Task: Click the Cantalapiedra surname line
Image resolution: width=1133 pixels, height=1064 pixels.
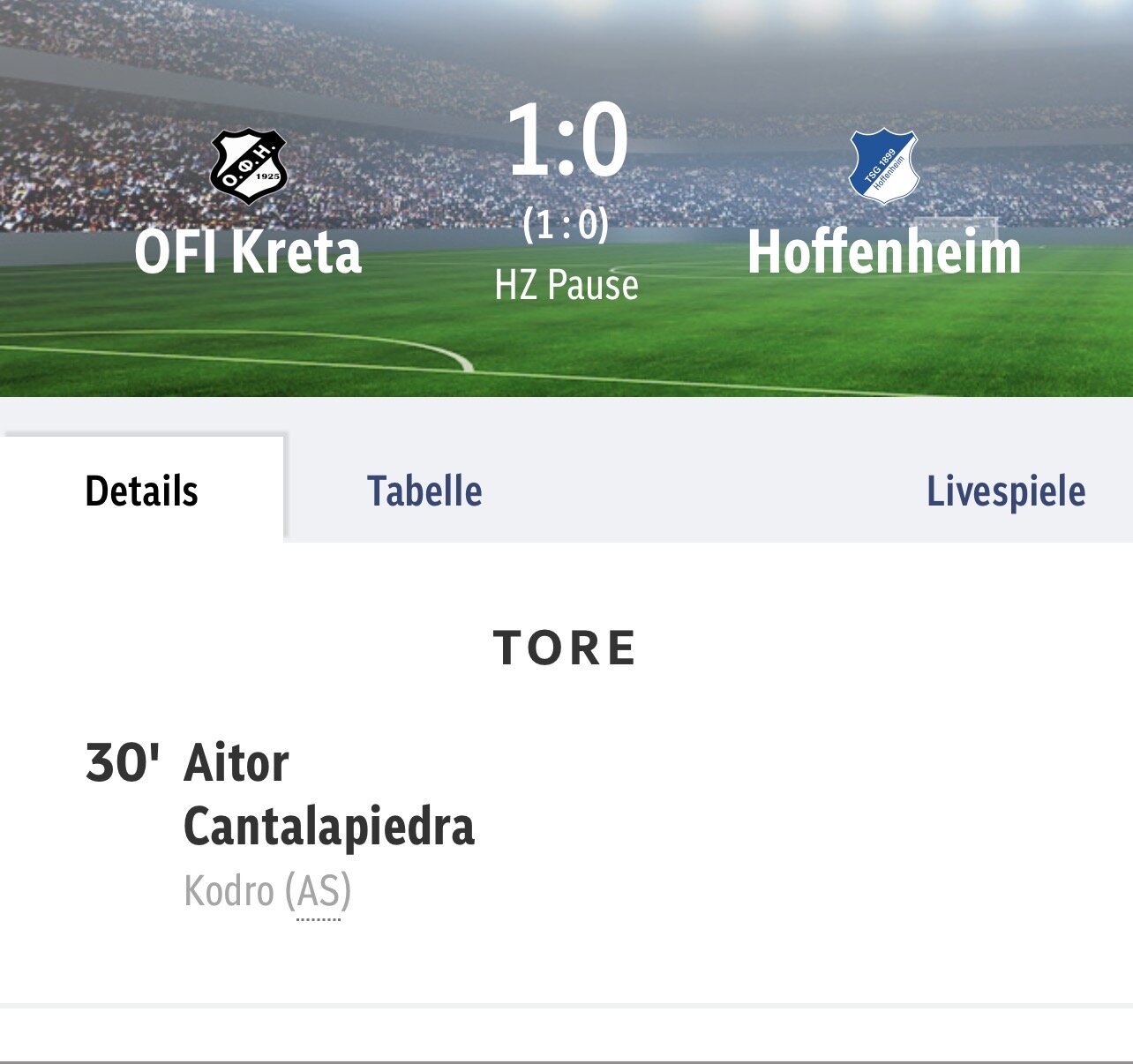Action: click(329, 827)
